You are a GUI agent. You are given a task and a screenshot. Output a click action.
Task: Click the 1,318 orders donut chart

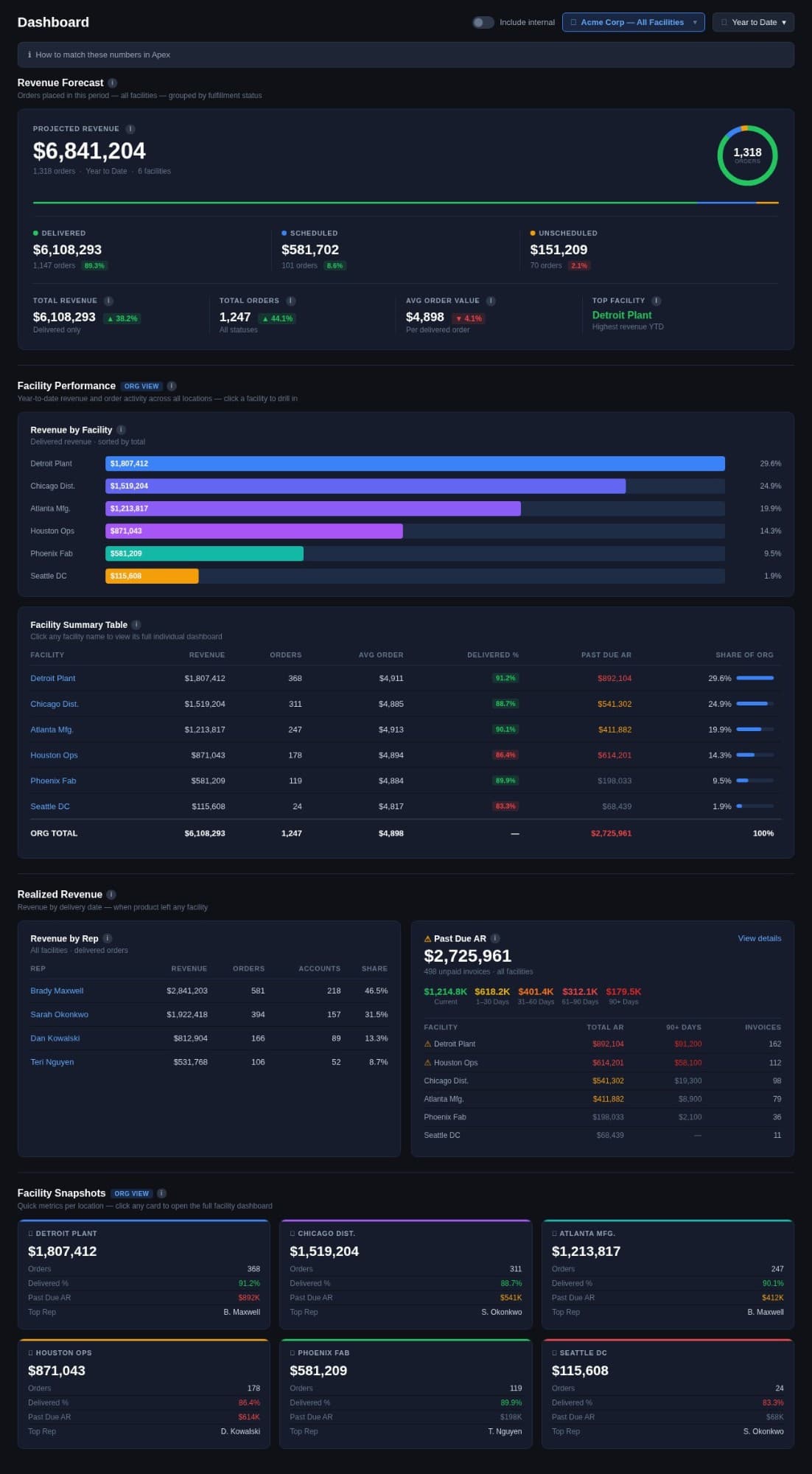click(747, 156)
